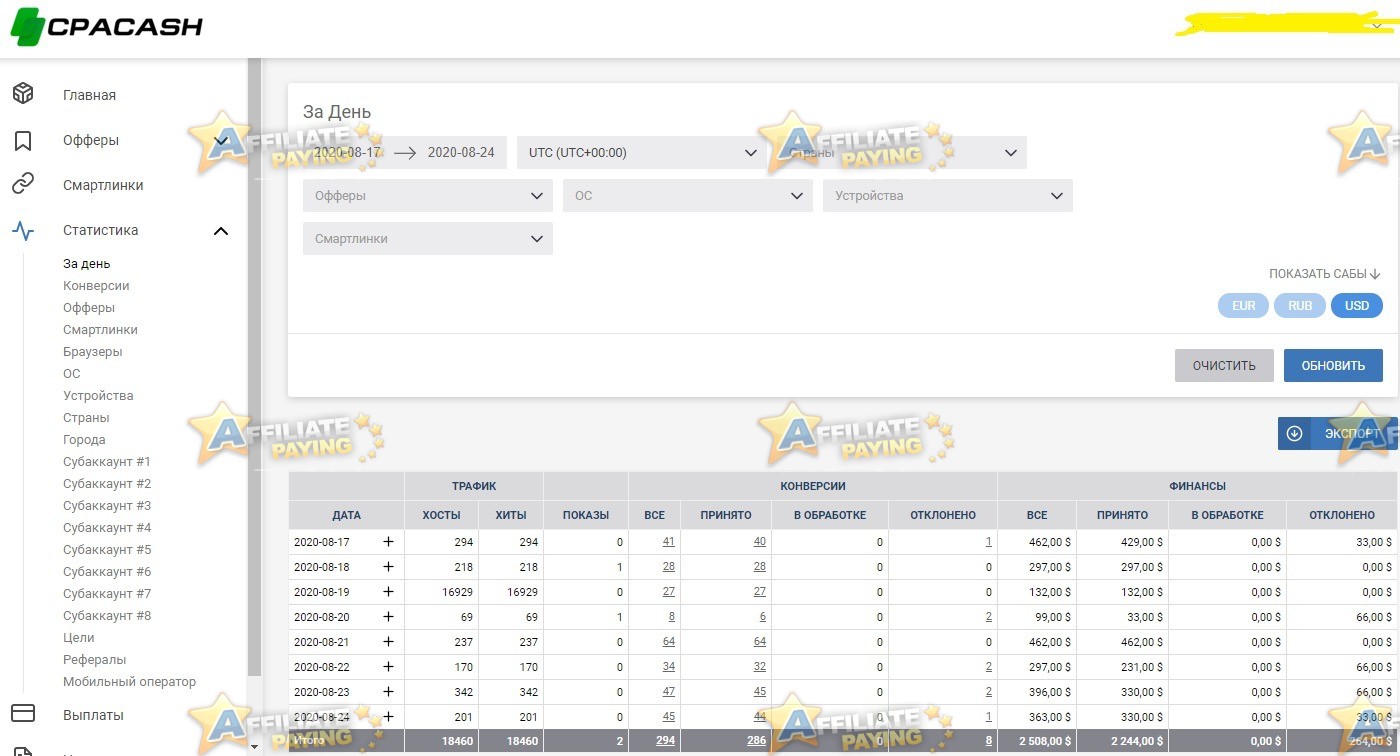
Task: Open Субаккаунт #8 statistics
Action: pos(107,616)
